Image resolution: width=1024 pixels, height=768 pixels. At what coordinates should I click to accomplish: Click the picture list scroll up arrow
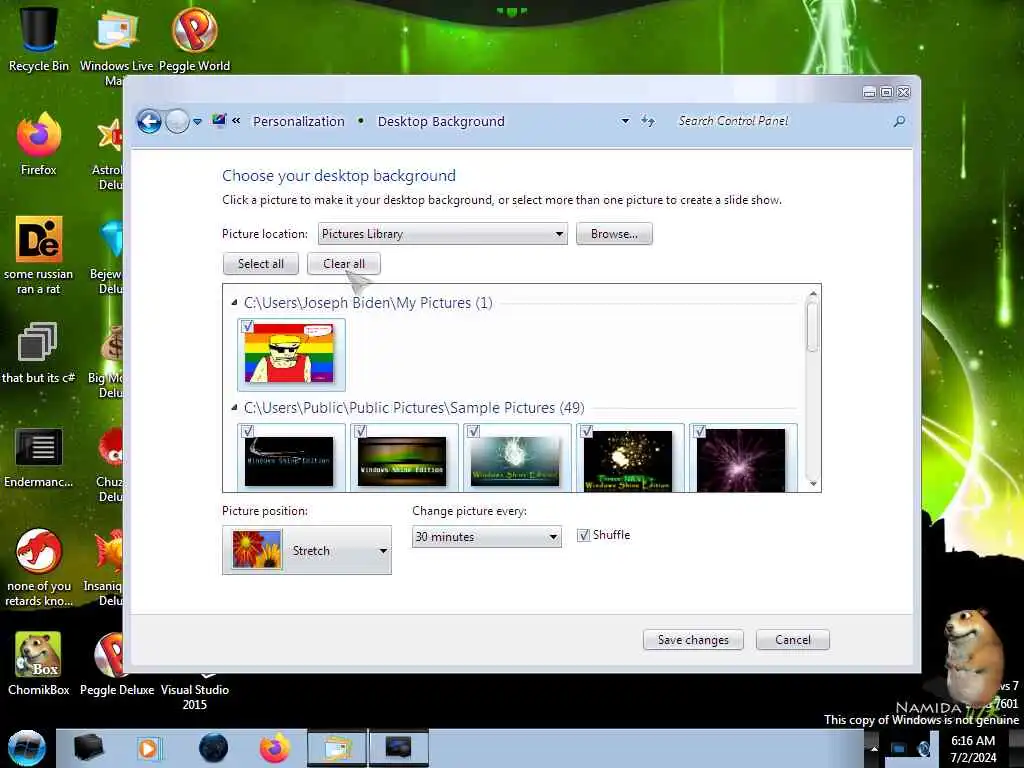(x=812, y=294)
